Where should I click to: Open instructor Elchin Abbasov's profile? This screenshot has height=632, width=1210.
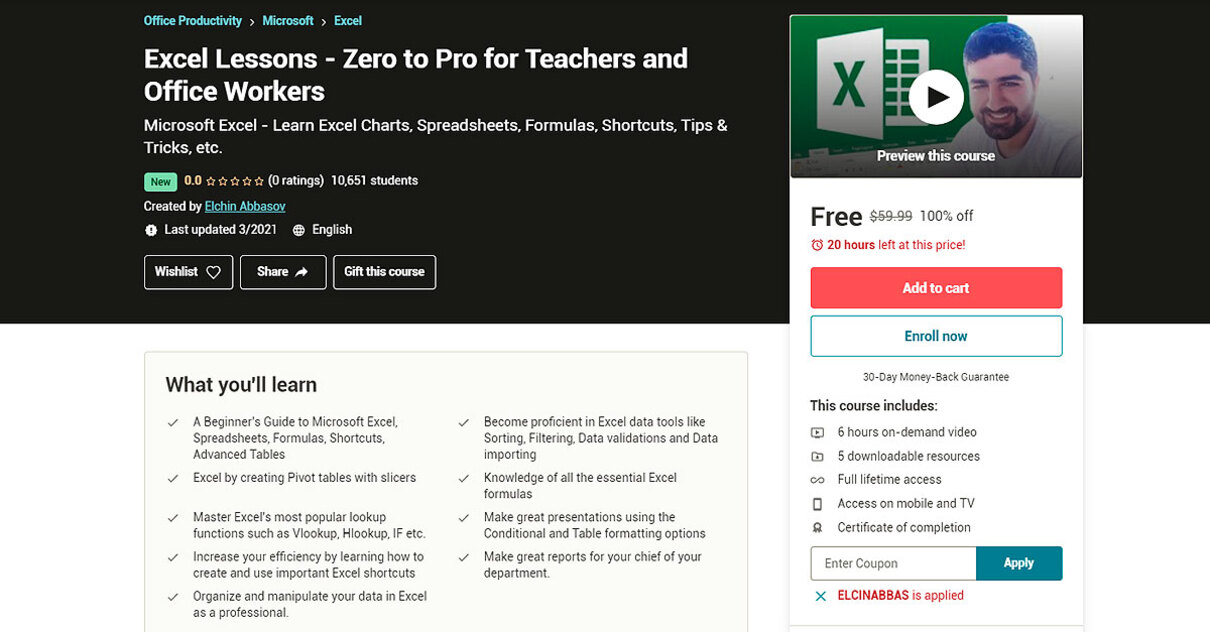(x=245, y=206)
